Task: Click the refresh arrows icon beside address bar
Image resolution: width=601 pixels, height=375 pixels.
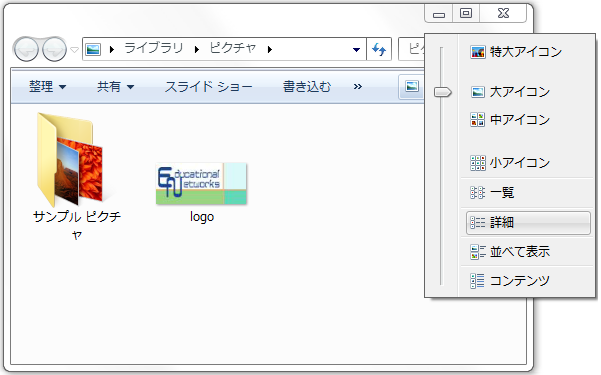Action: click(379, 49)
